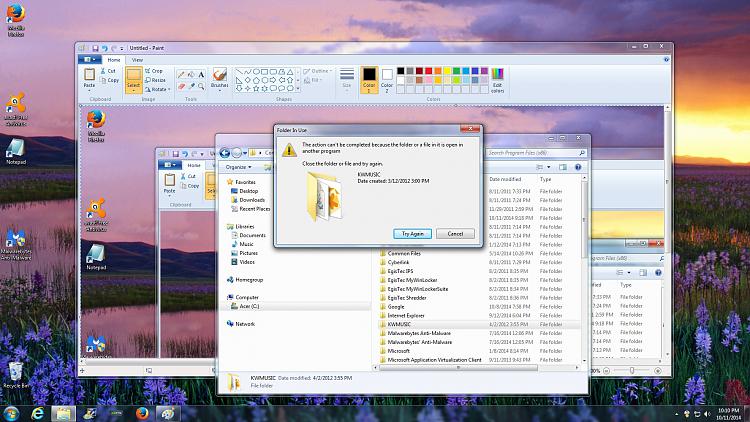Image resolution: width=750 pixels, height=422 pixels.
Task: Click Cut in the main Paint ribbon
Action: pyautogui.click(x=108, y=71)
